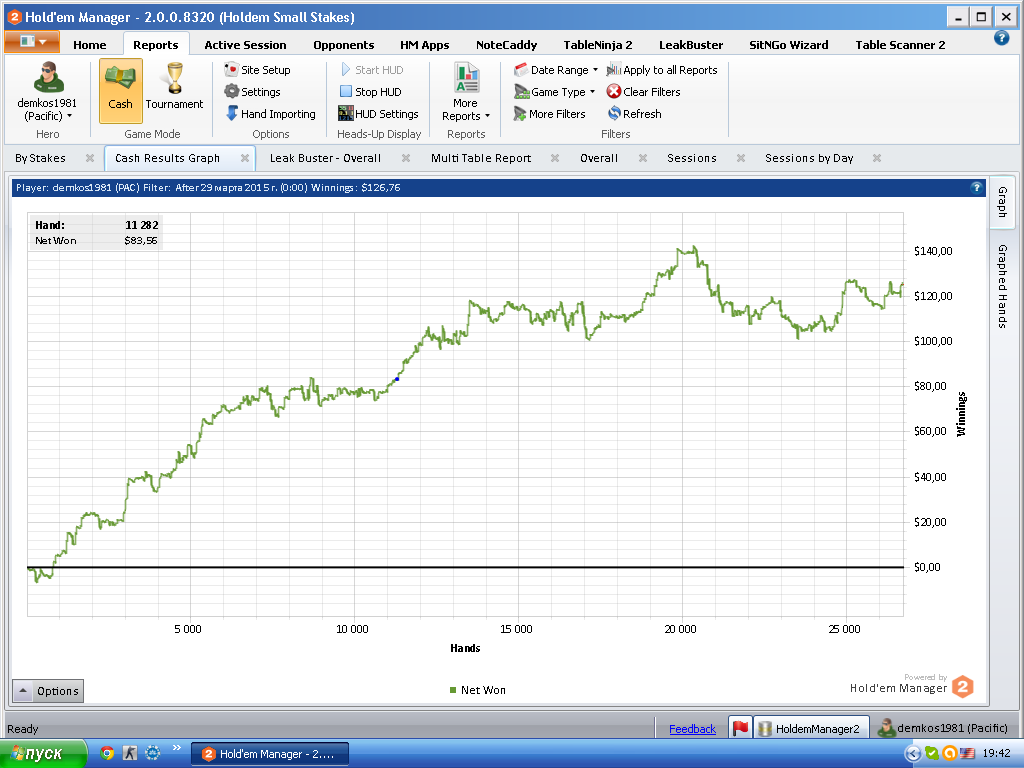
Task: Click the US flag language tray icon
Action: click(967, 754)
